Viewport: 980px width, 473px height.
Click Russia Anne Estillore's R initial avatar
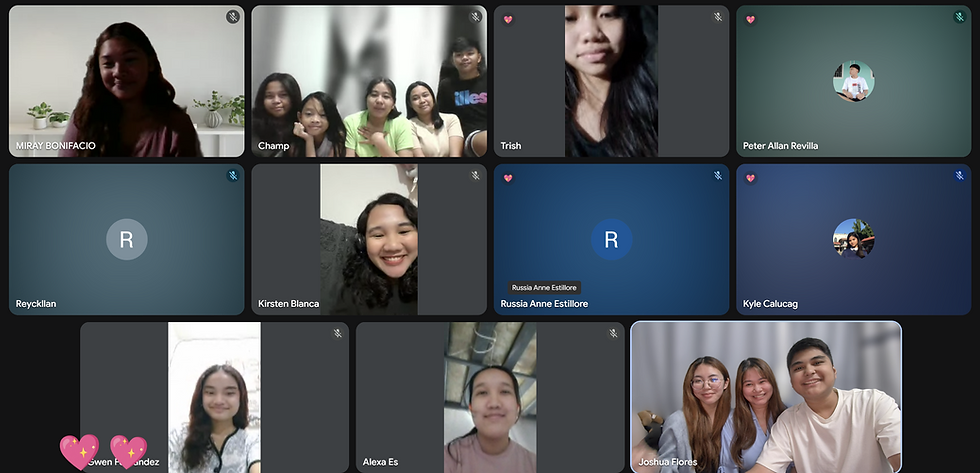tap(612, 239)
